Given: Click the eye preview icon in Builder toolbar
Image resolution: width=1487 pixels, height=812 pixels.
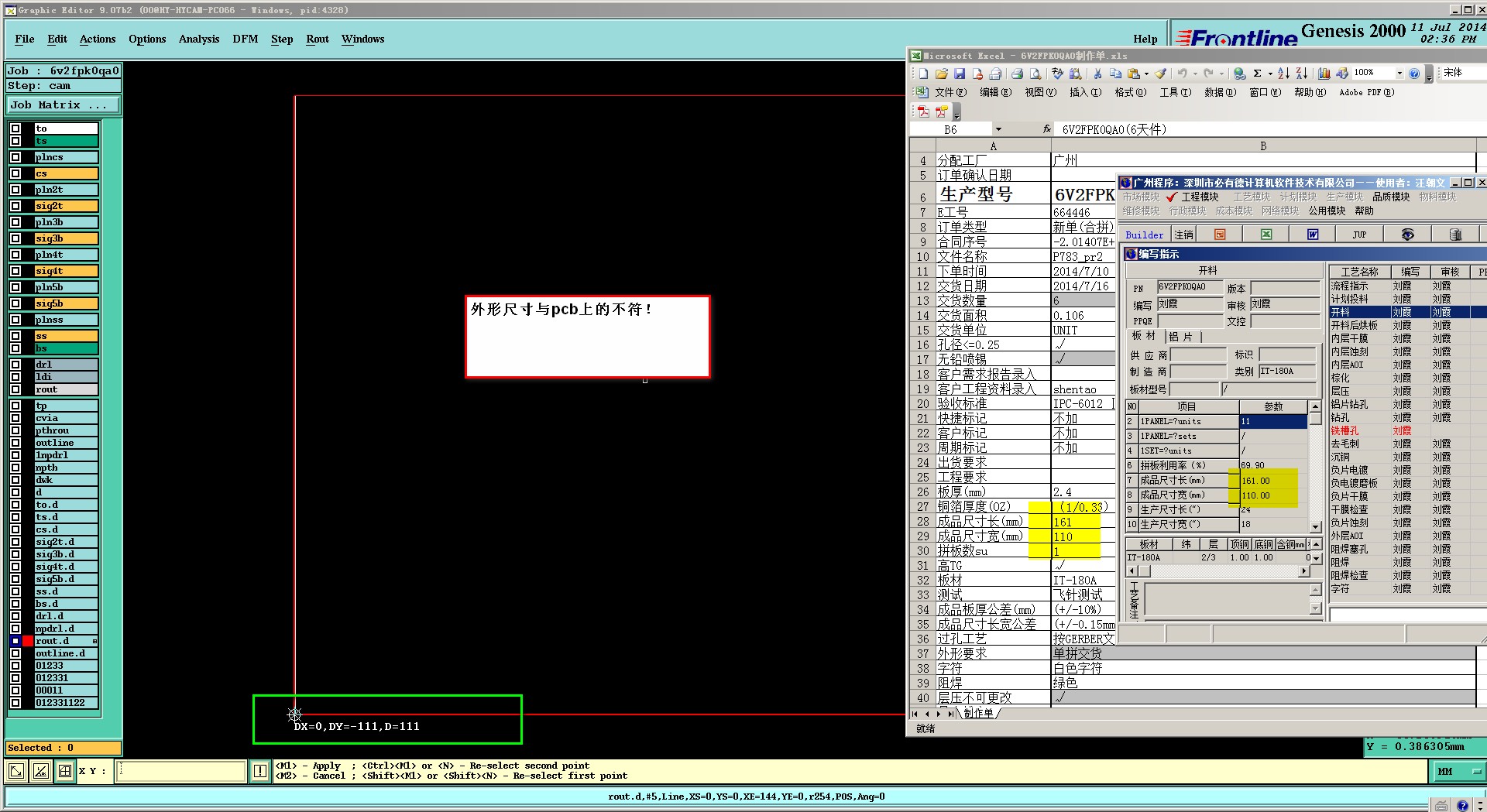Looking at the screenshot, I should point(1407,235).
